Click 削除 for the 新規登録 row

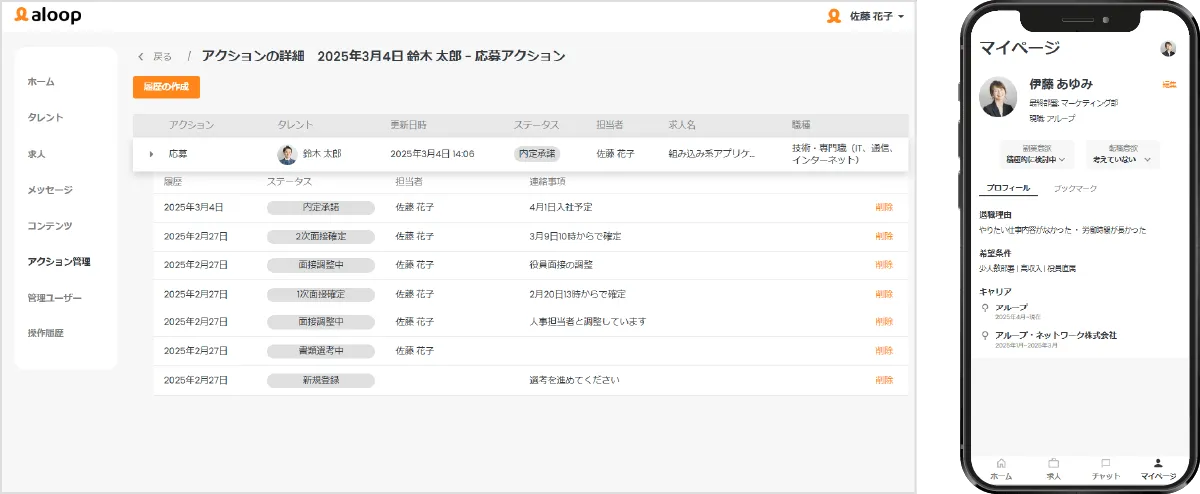pyautogui.click(x=883, y=380)
